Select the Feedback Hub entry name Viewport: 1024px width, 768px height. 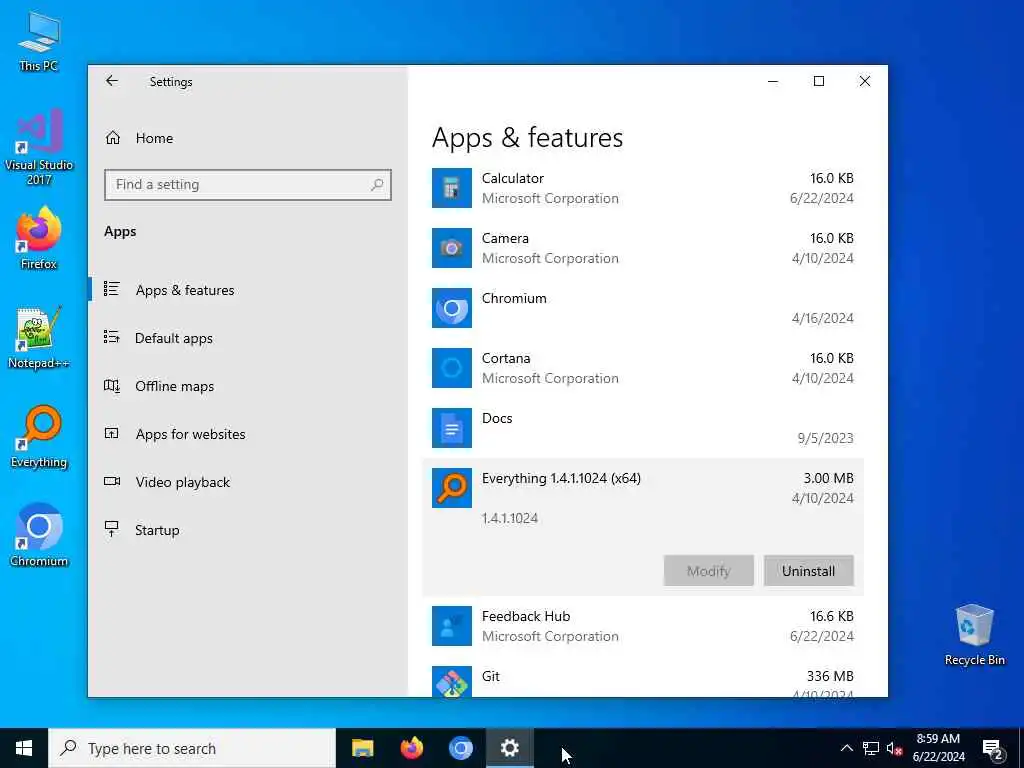click(x=526, y=616)
